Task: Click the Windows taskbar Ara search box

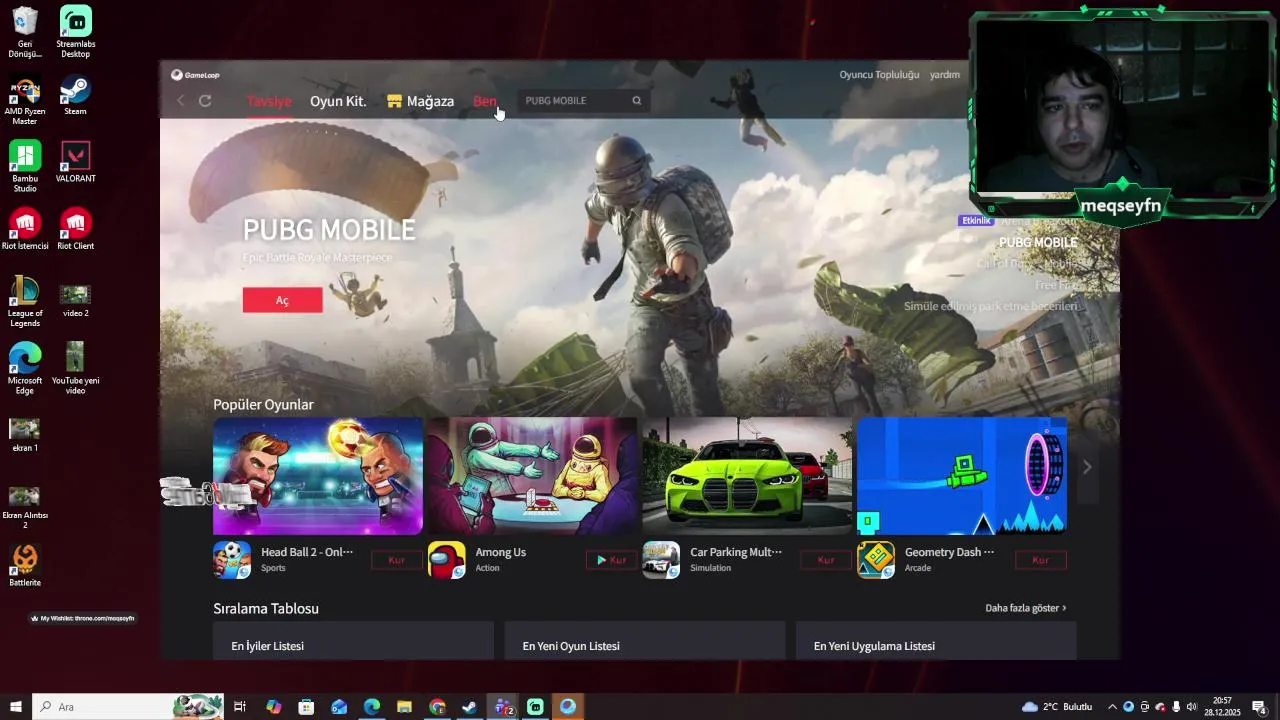Action: 128,707
